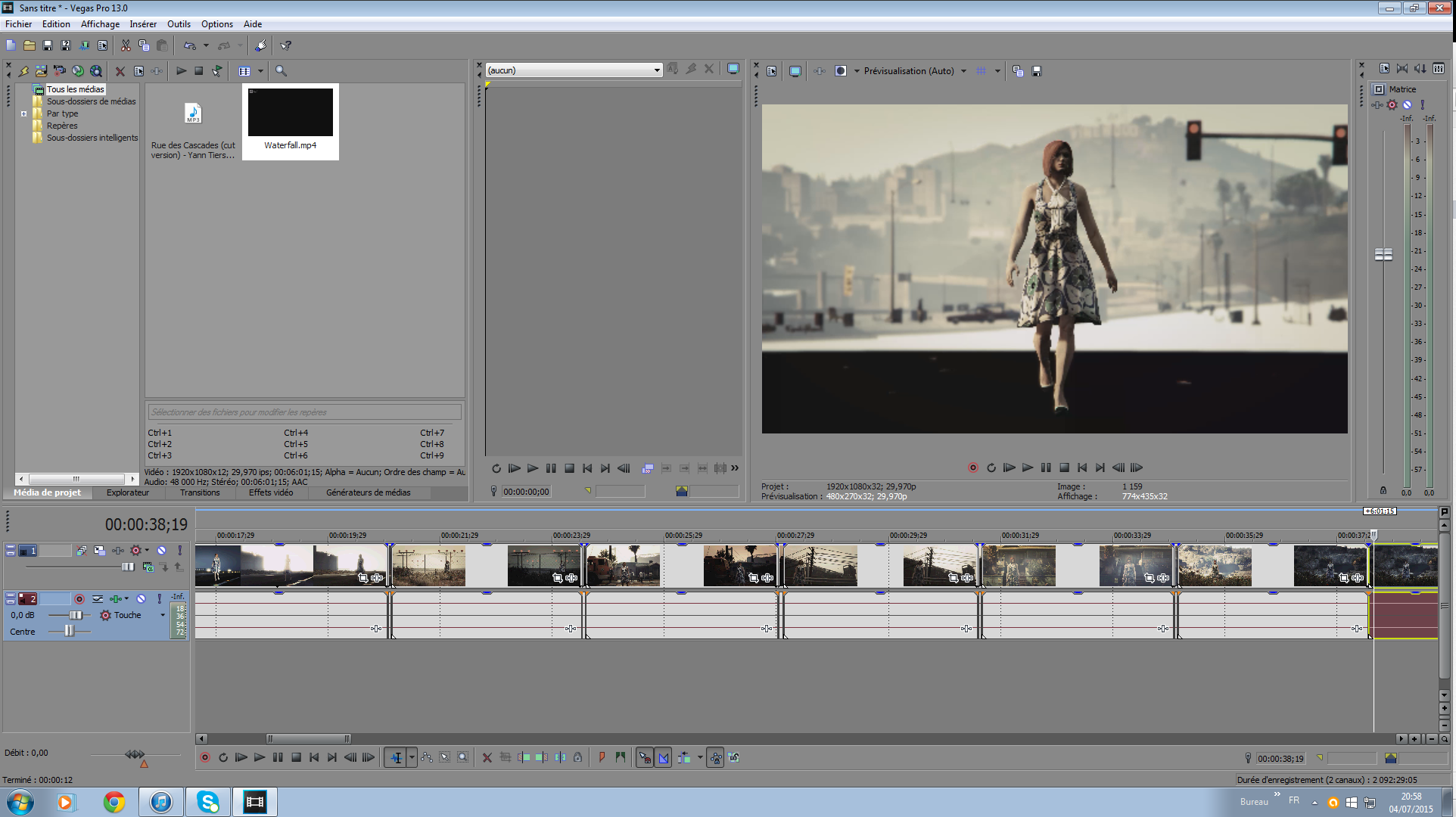Select the Effets vidéo tab
Screen dimensions: 1456x817
pos(271,493)
